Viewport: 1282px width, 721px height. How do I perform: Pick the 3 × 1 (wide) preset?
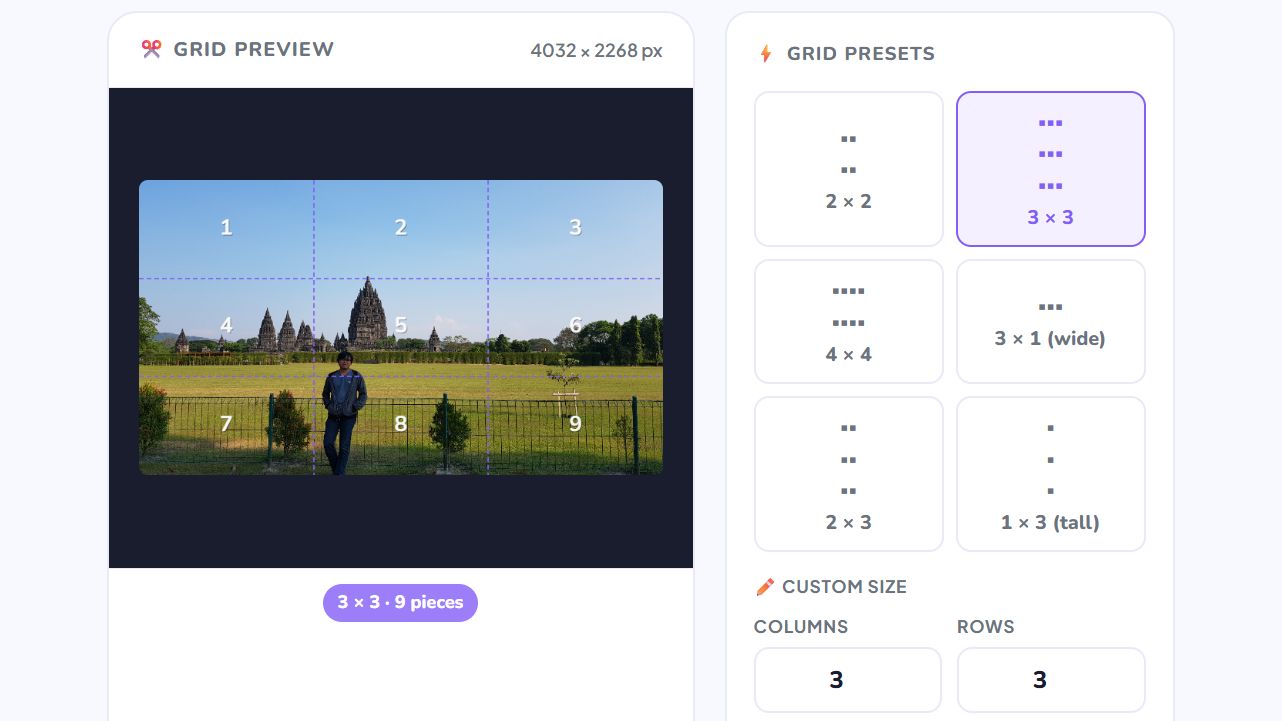[1051, 322]
